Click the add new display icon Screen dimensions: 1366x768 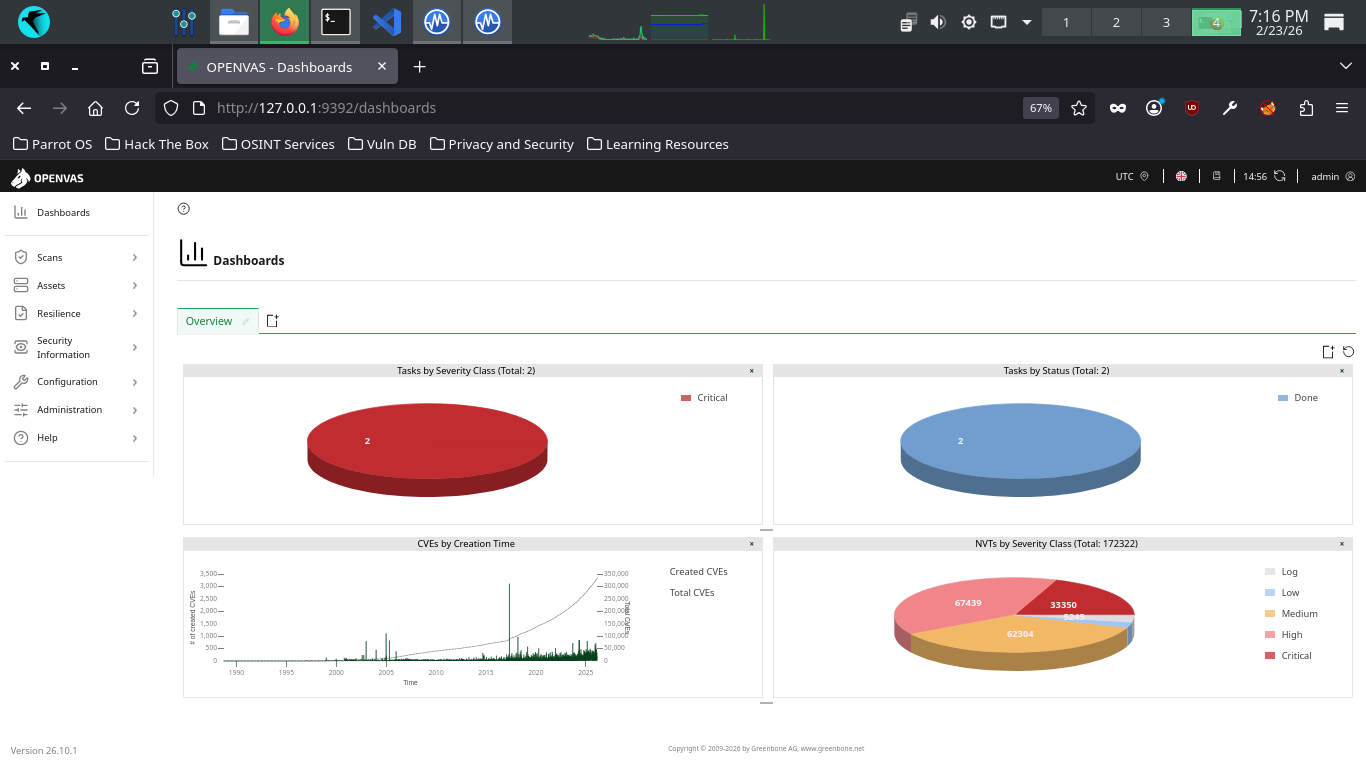1328,351
